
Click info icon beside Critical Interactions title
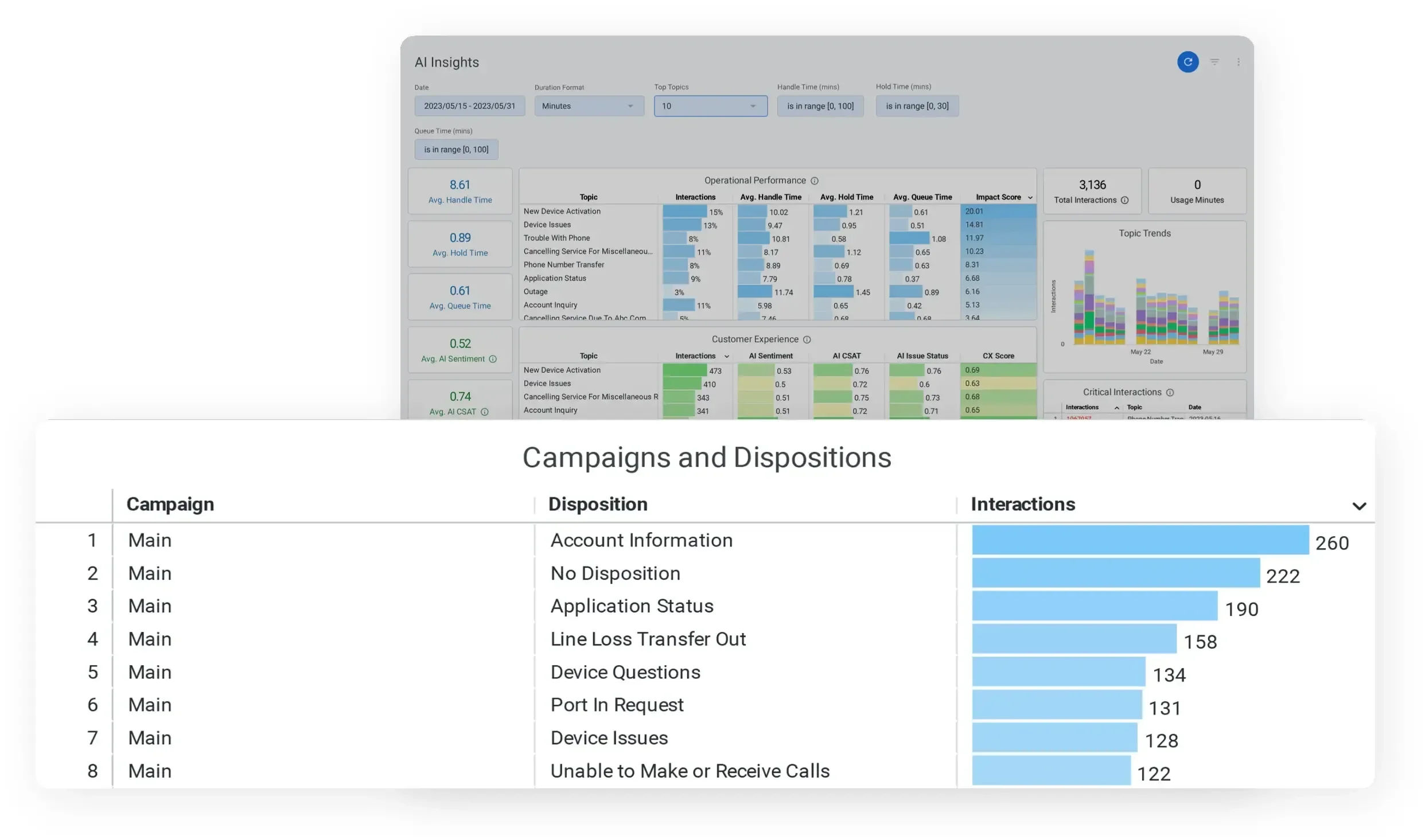tap(1170, 392)
